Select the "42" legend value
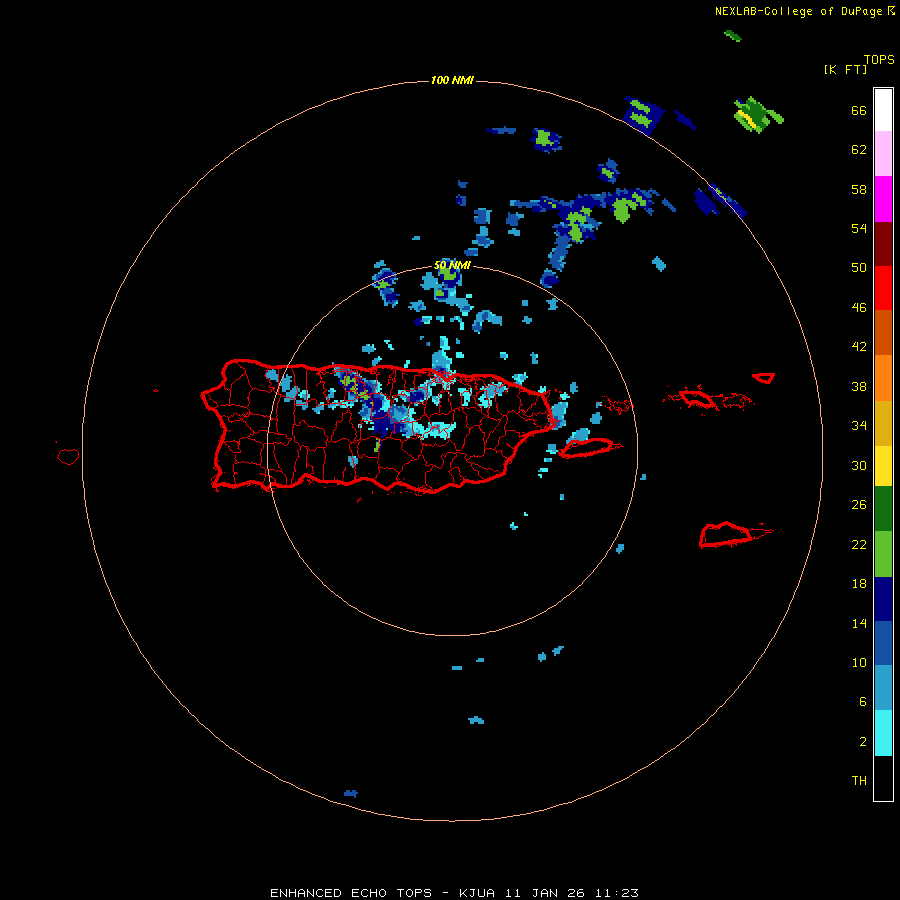Screen dimensions: 900x900 click(x=859, y=347)
